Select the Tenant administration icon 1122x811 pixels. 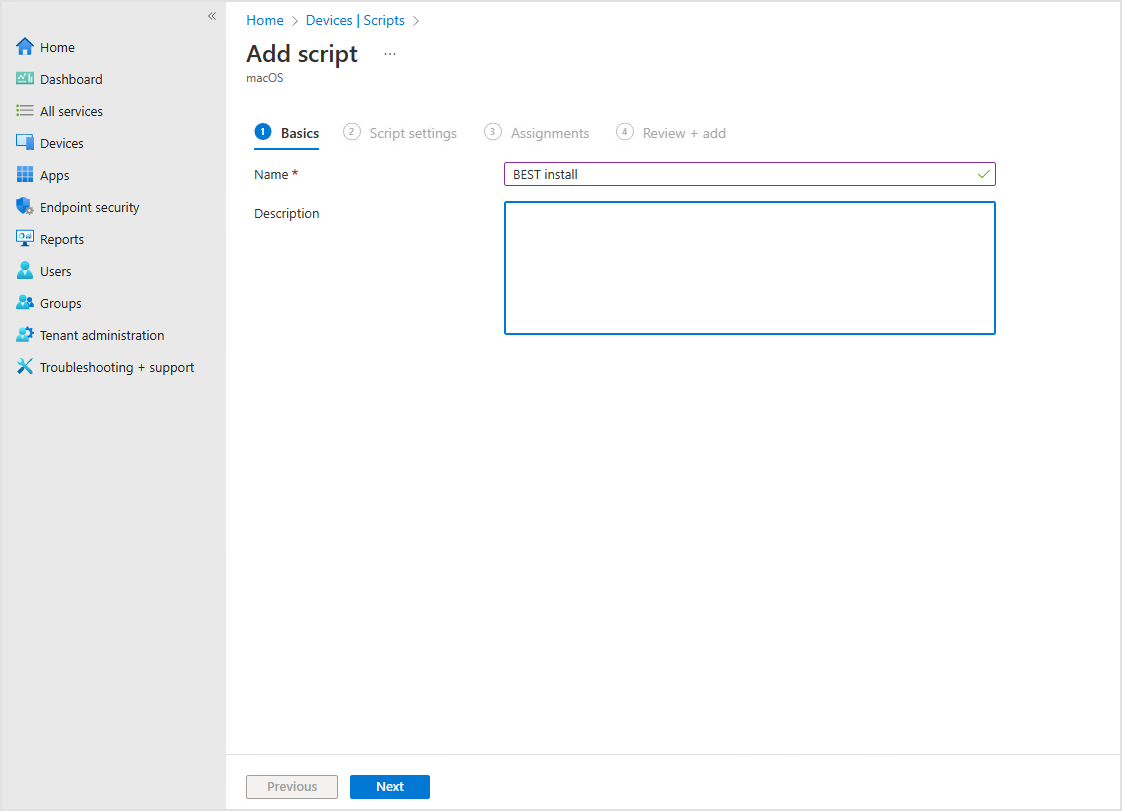click(x=24, y=334)
